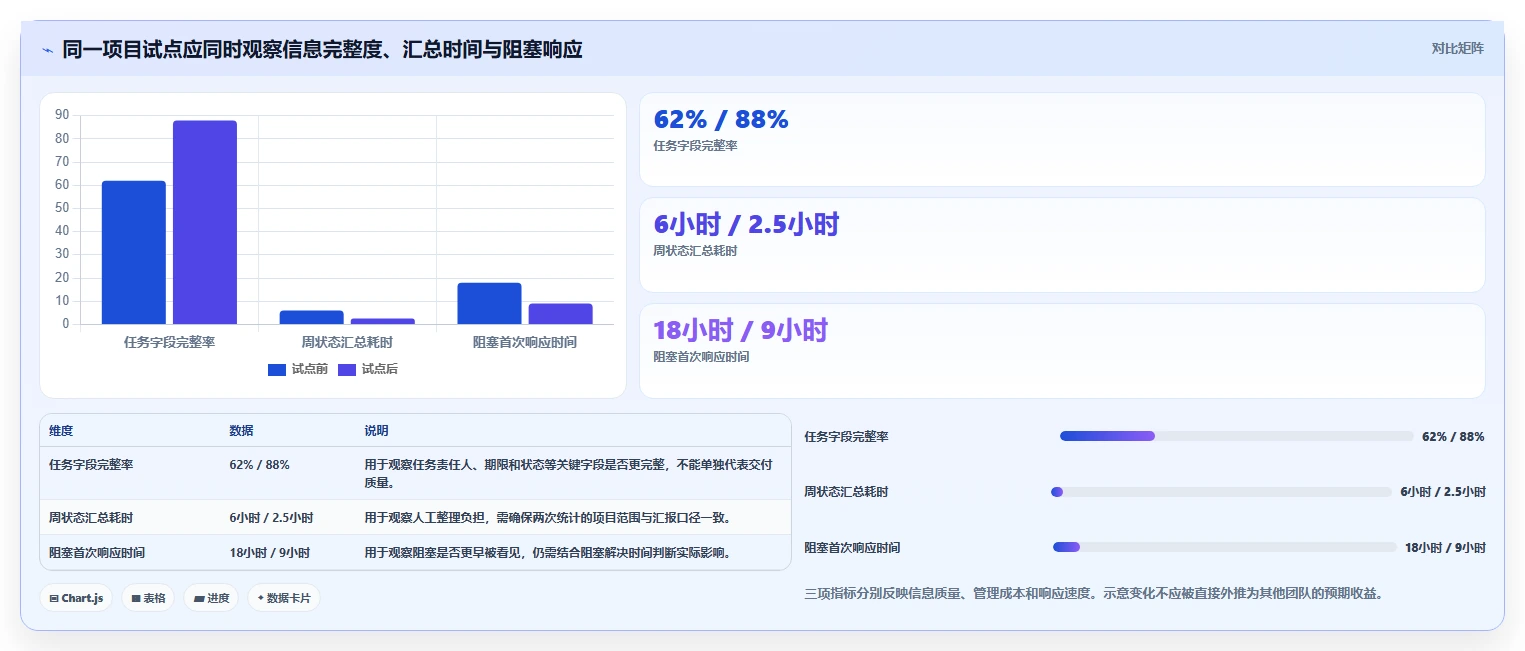Click the 说明 column header in the table
The width and height of the screenshot is (1525, 651).
tap(376, 431)
